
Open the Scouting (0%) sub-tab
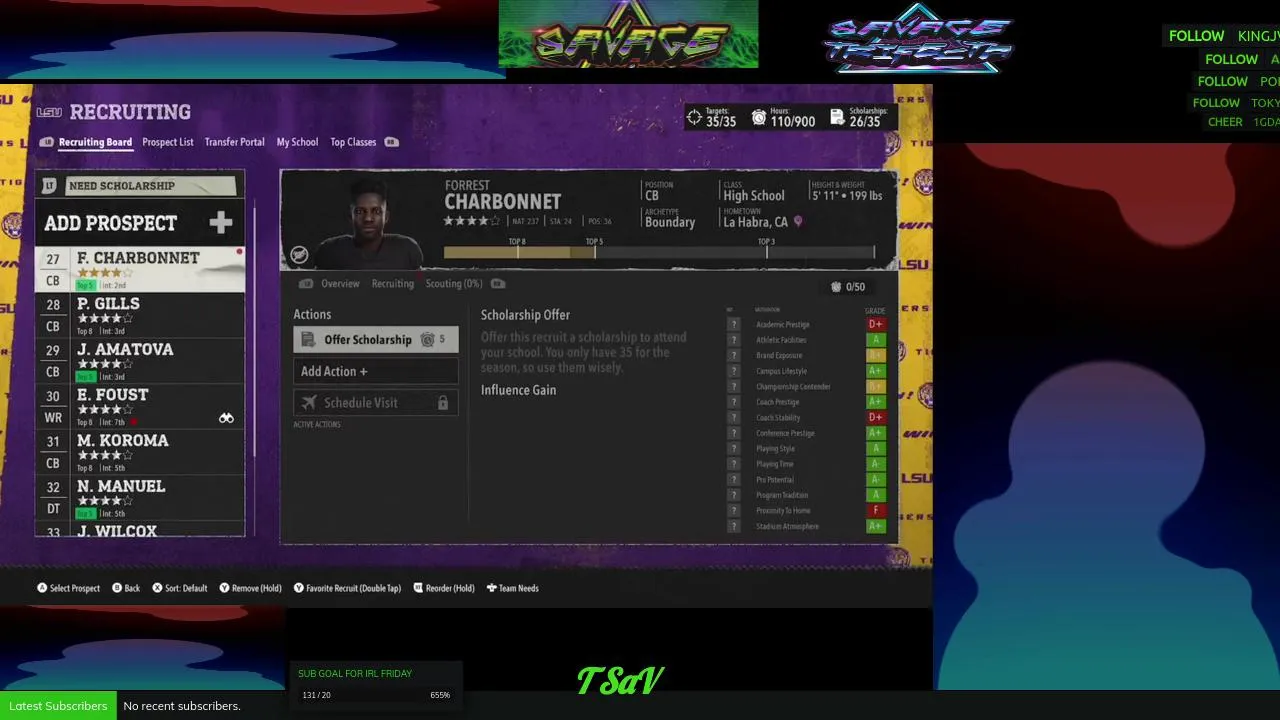(x=454, y=284)
